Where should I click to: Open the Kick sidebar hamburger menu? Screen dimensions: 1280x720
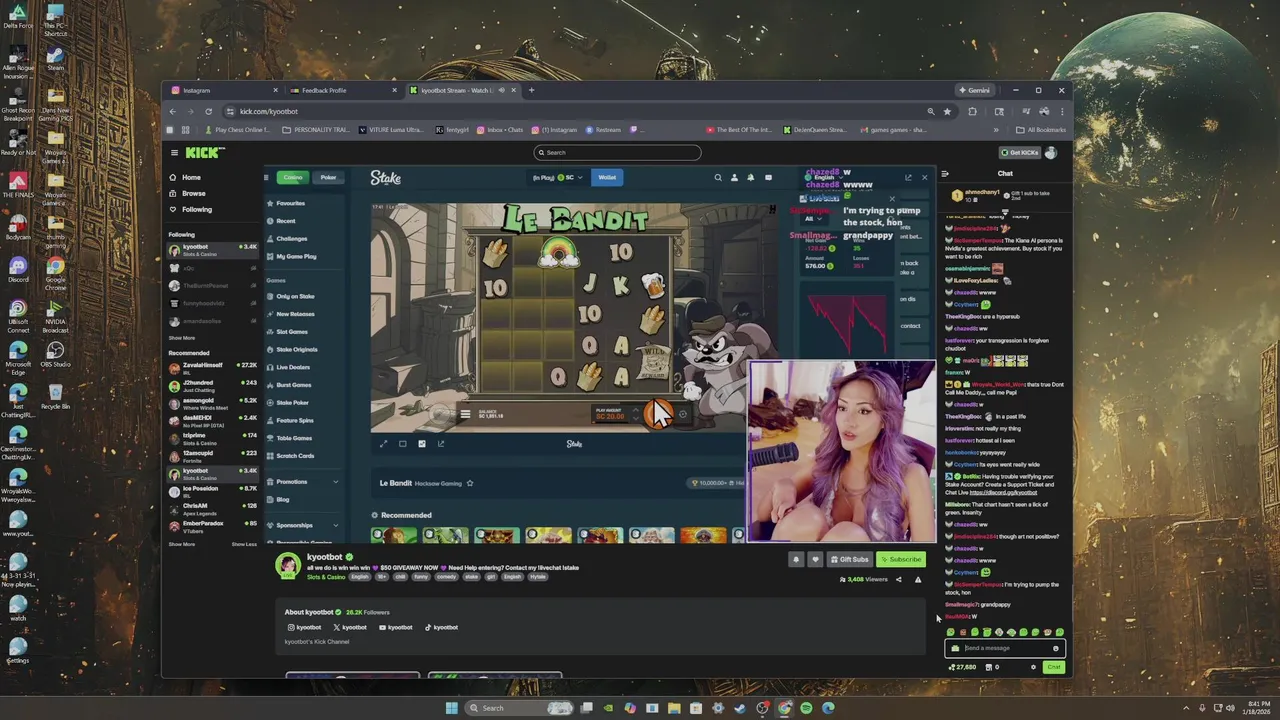click(x=174, y=153)
